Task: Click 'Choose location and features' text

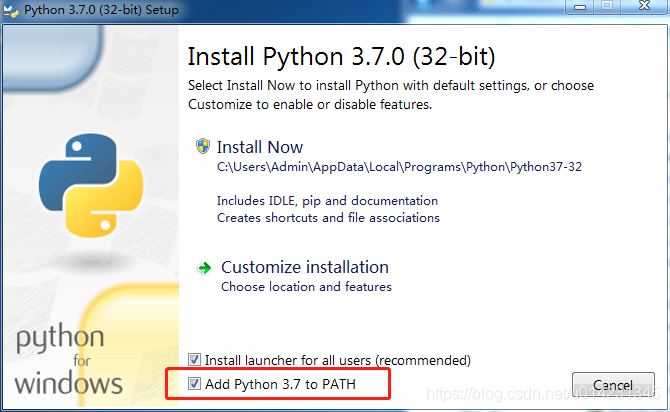Action: click(x=306, y=287)
